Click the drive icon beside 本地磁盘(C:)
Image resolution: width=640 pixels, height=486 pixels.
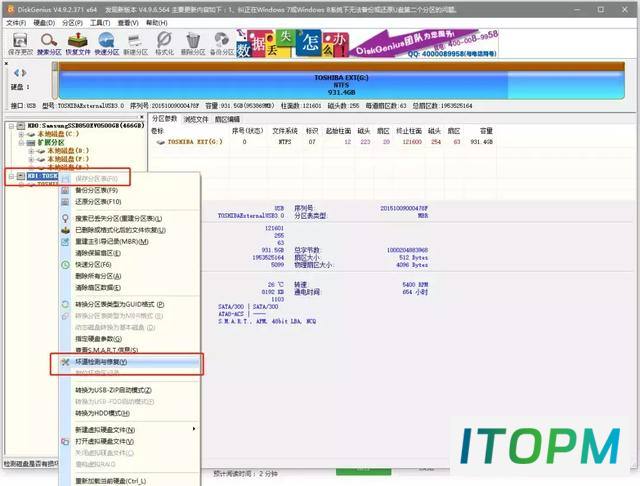point(31,134)
